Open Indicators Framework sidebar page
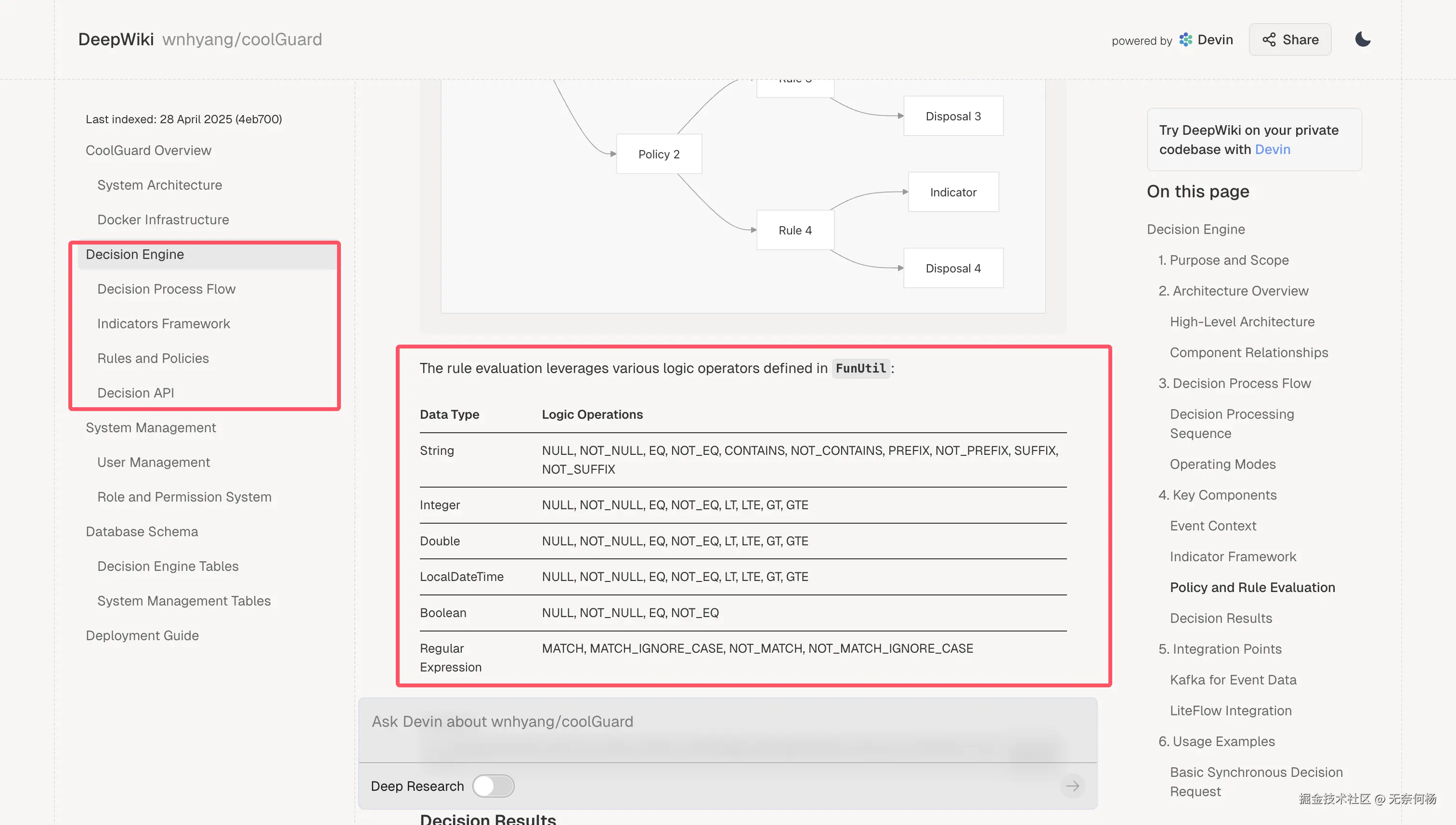 point(163,323)
